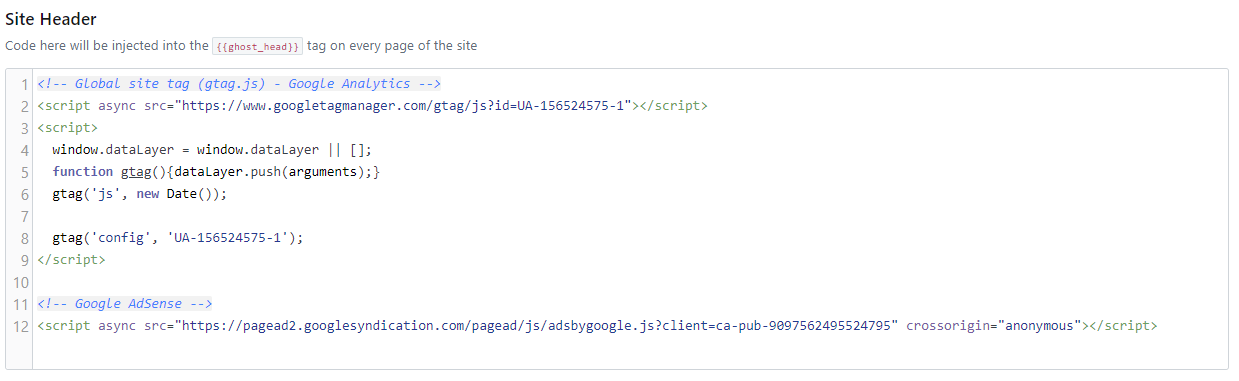Click the window.dataLayer assignment line
The image size is (1239, 381).
point(212,150)
